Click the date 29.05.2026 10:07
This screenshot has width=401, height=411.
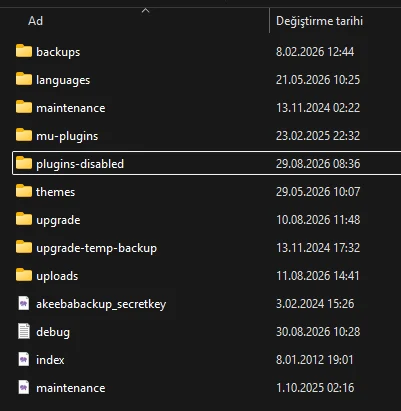click(318, 191)
